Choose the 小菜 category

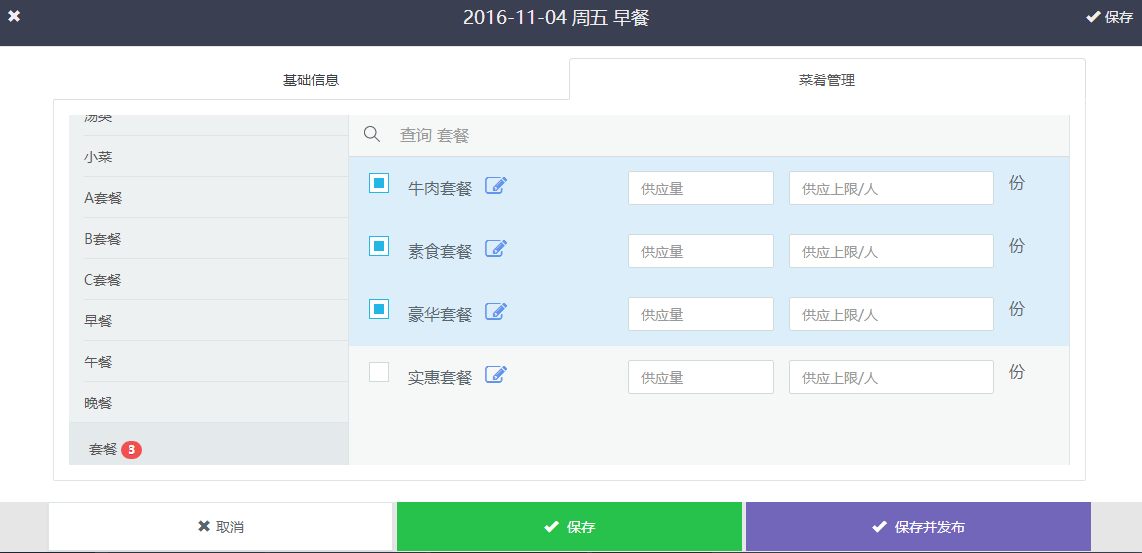tap(98, 157)
